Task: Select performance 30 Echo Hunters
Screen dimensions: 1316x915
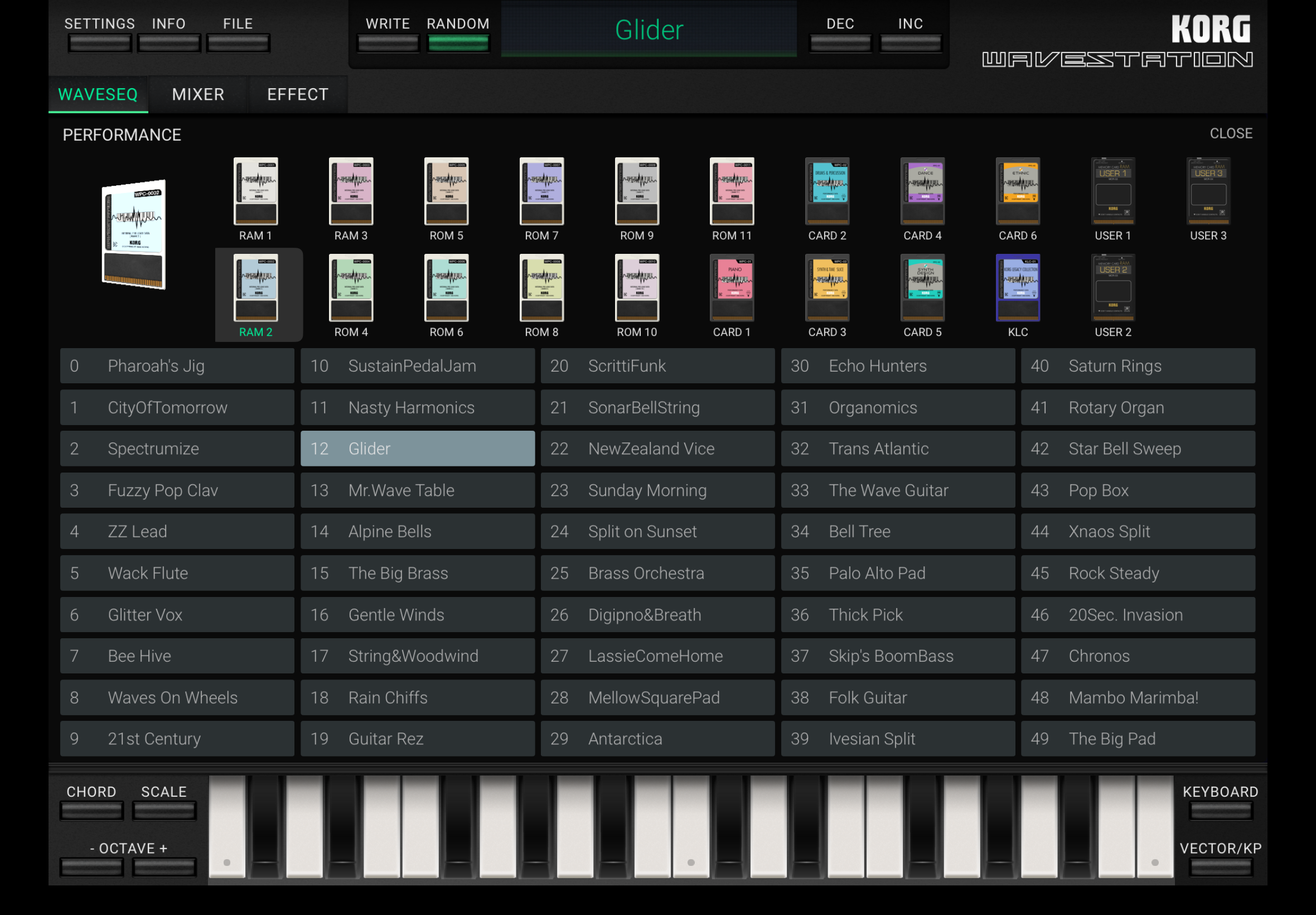Action: 898,366
